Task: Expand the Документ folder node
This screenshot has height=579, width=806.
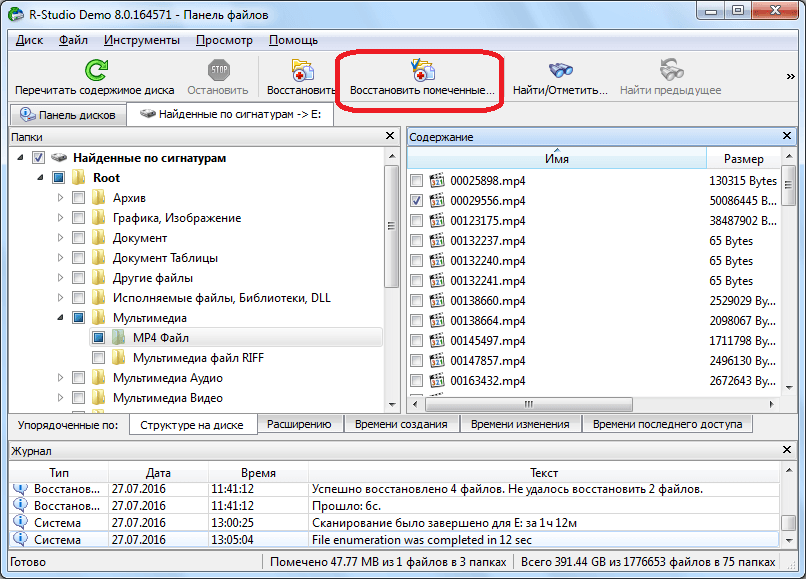Action: (60, 238)
